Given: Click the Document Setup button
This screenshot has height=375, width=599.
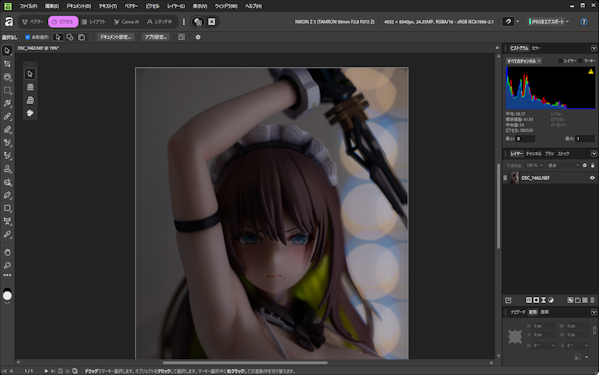Looking at the screenshot, I should (x=115, y=37).
